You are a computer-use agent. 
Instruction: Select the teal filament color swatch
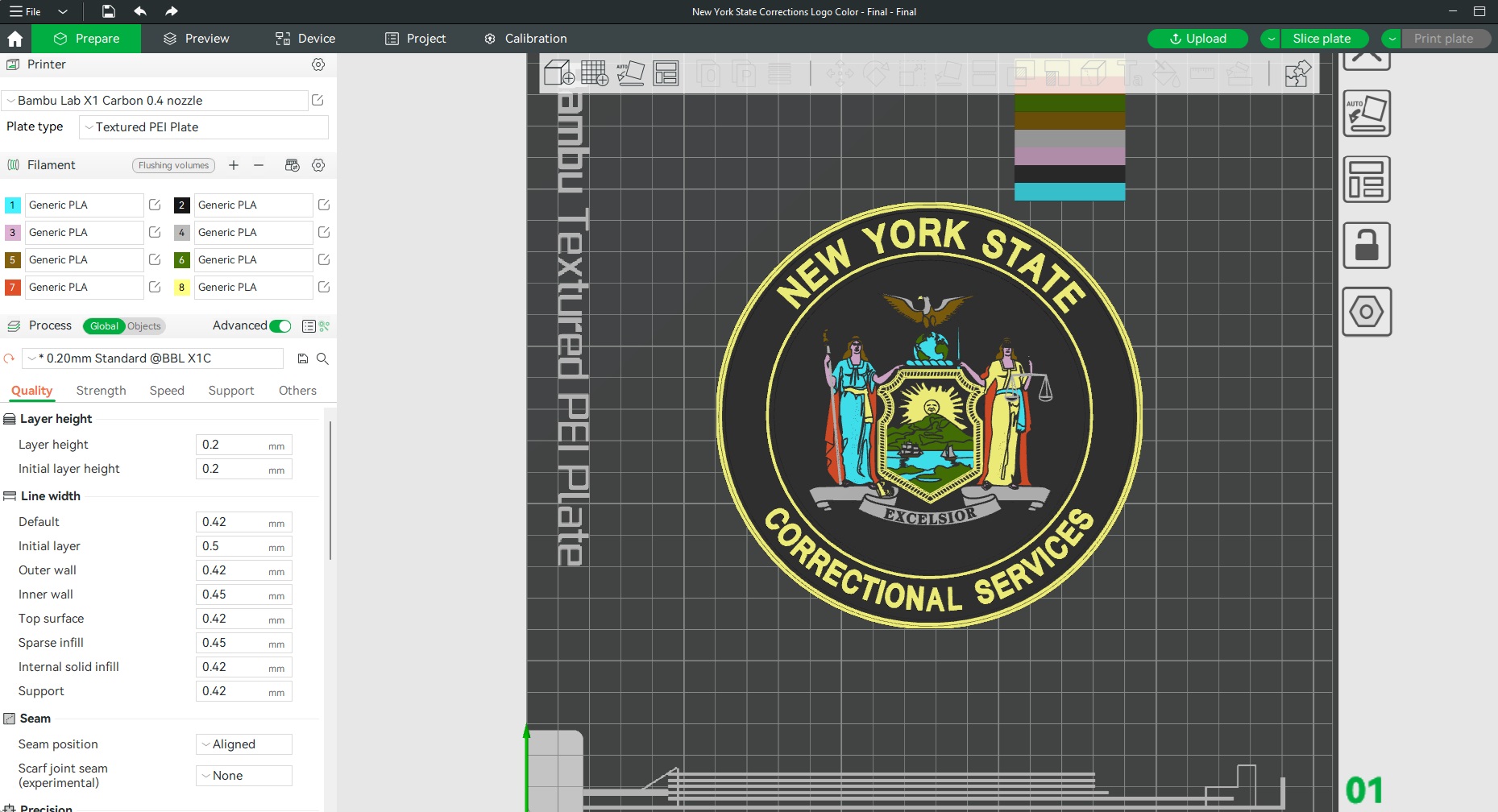coord(1069,192)
